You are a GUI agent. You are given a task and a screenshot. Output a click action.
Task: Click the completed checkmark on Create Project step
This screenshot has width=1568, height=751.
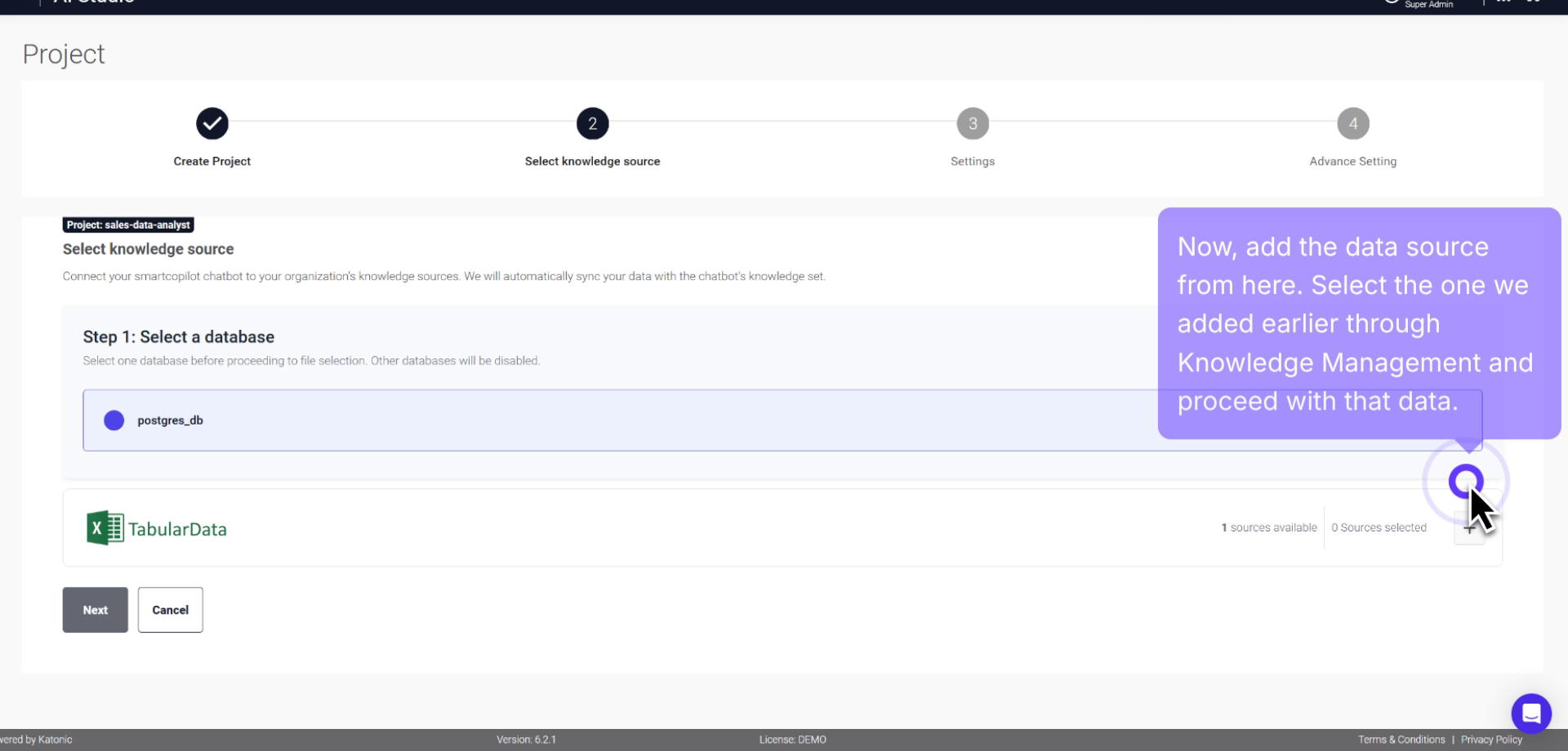(212, 123)
